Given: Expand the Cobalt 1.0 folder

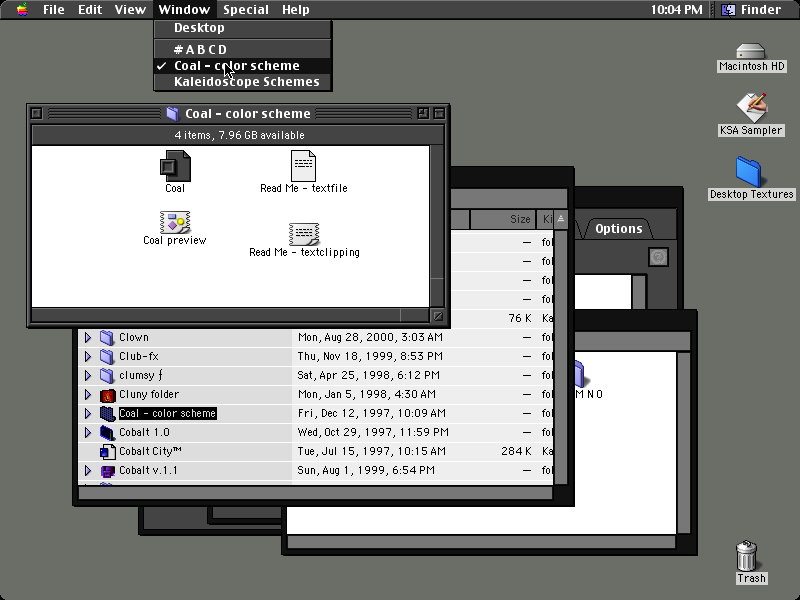Looking at the screenshot, I should coord(88,433).
